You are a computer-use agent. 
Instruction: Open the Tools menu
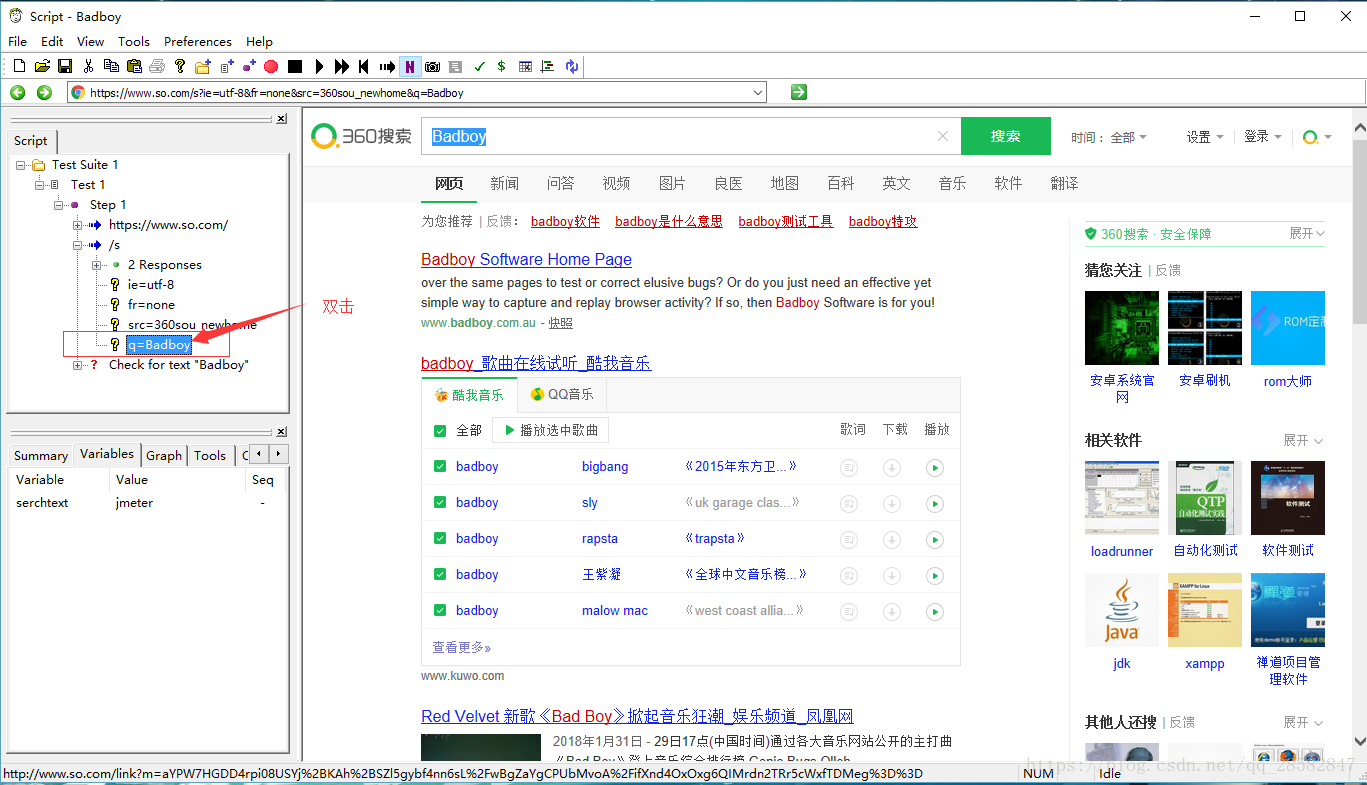pos(134,41)
